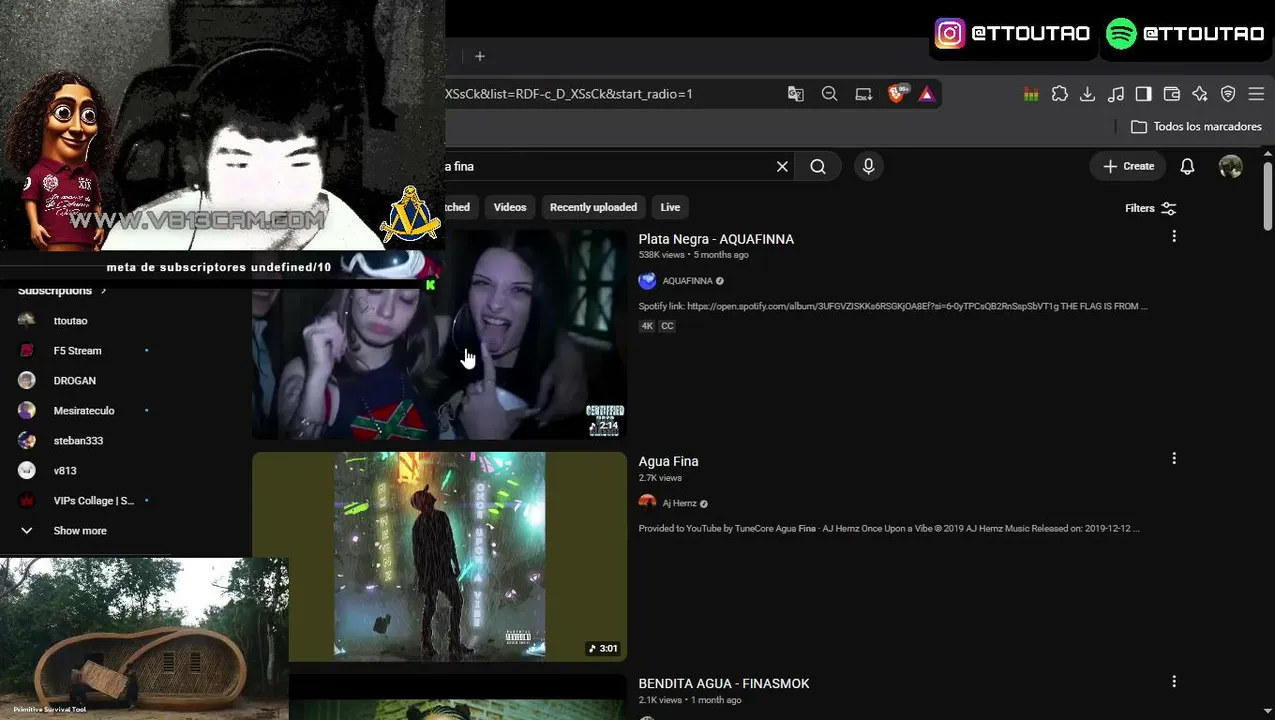Image resolution: width=1275 pixels, height=720 pixels.
Task: Open Brave Rewards triangle icon
Action: pos(926,94)
